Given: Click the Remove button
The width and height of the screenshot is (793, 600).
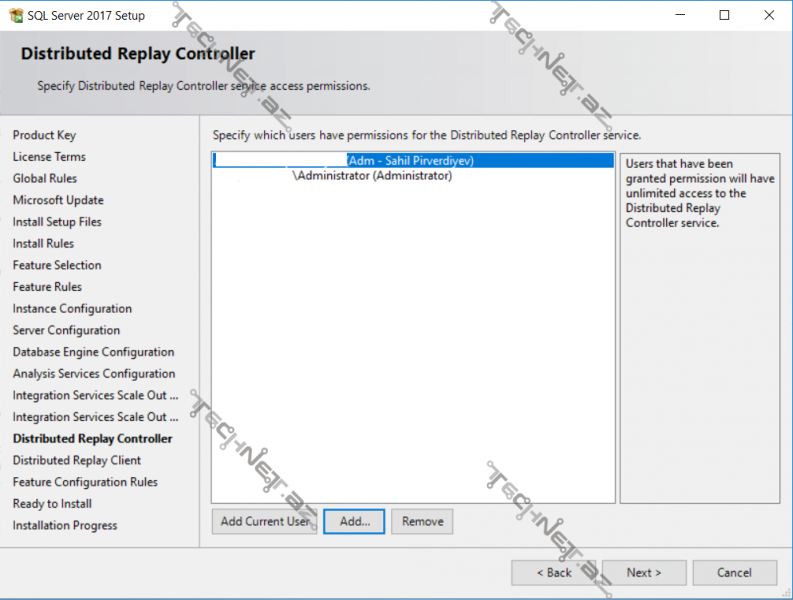Looking at the screenshot, I should click(422, 521).
